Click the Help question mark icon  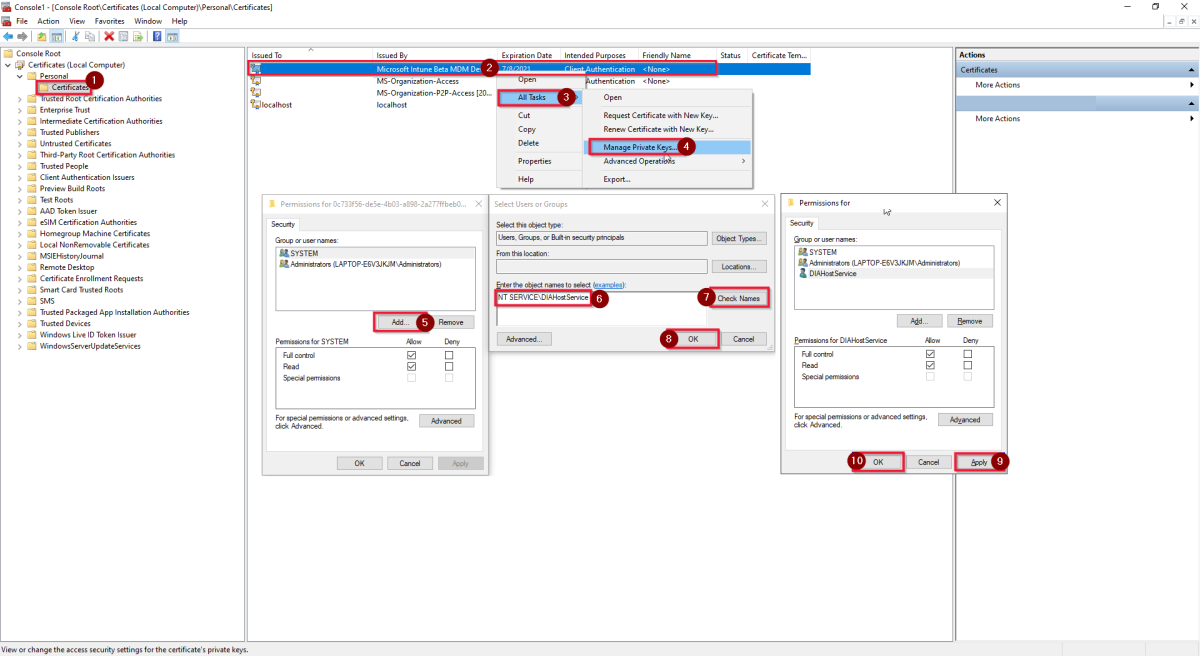tap(157, 37)
